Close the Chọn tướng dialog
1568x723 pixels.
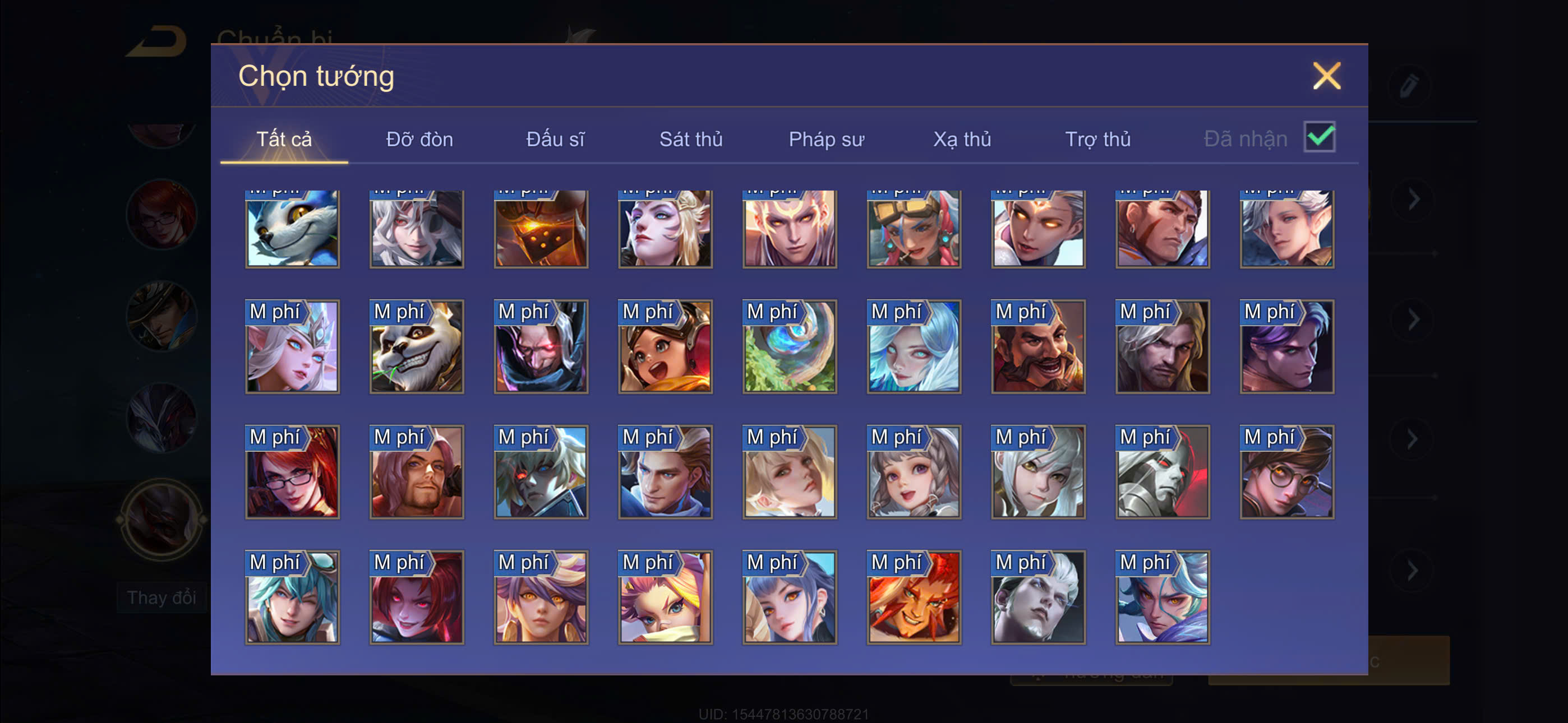click(x=1326, y=76)
